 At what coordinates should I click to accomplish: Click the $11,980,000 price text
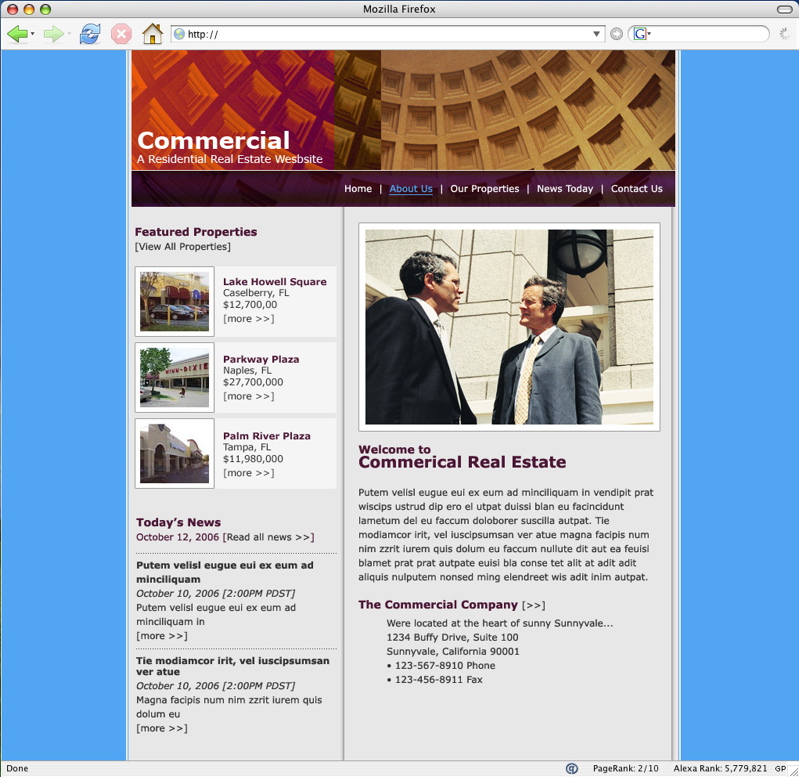pyautogui.click(x=253, y=459)
